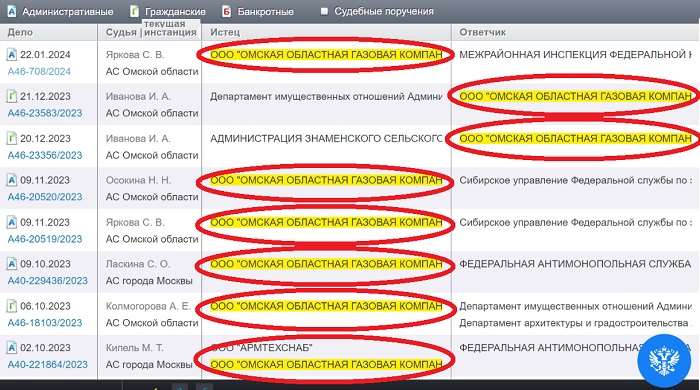Click highlighted respondent in the А46-23356/2023 row

[x=575, y=138]
